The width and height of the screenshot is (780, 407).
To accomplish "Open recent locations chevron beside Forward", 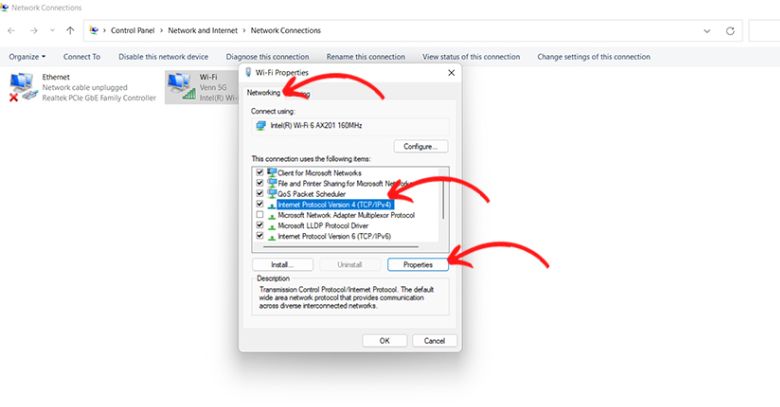I will click(52, 30).
